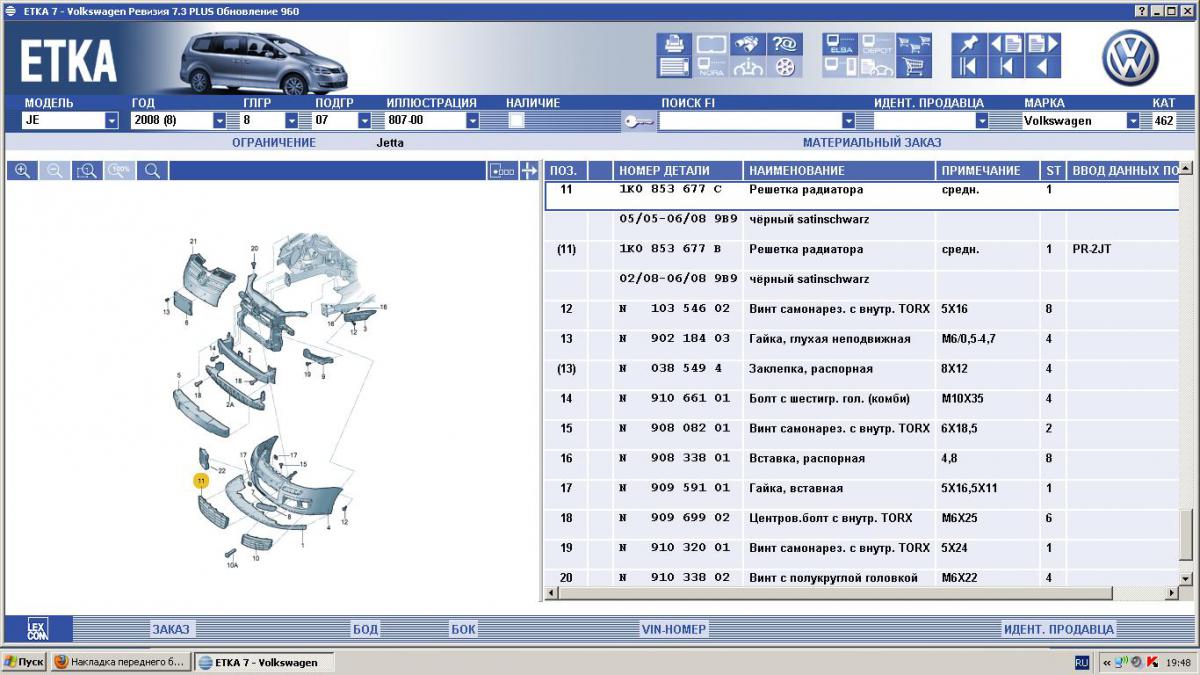
Task: Click the film reel icon
Action: (x=785, y=67)
